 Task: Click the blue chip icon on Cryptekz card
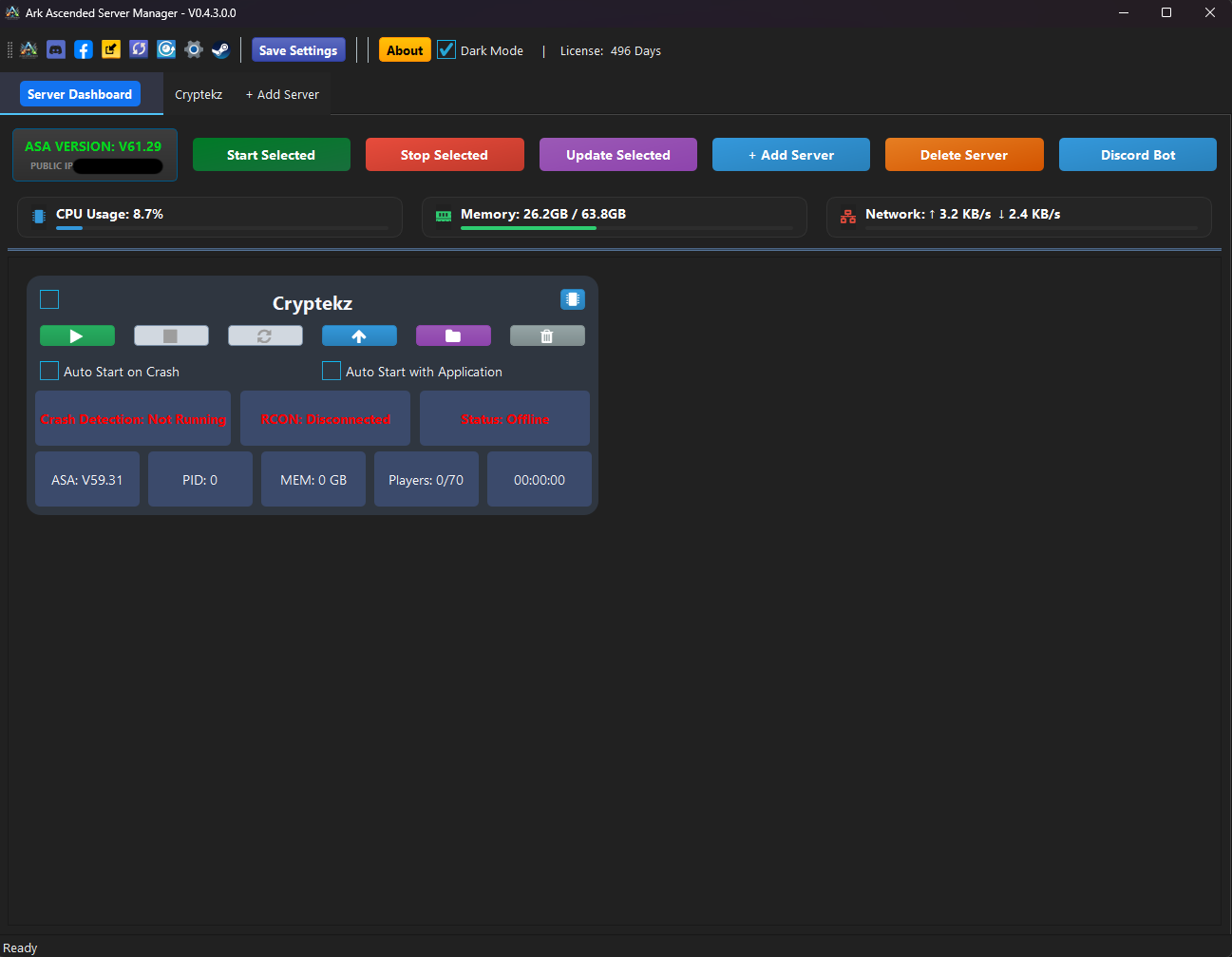pos(573,299)
